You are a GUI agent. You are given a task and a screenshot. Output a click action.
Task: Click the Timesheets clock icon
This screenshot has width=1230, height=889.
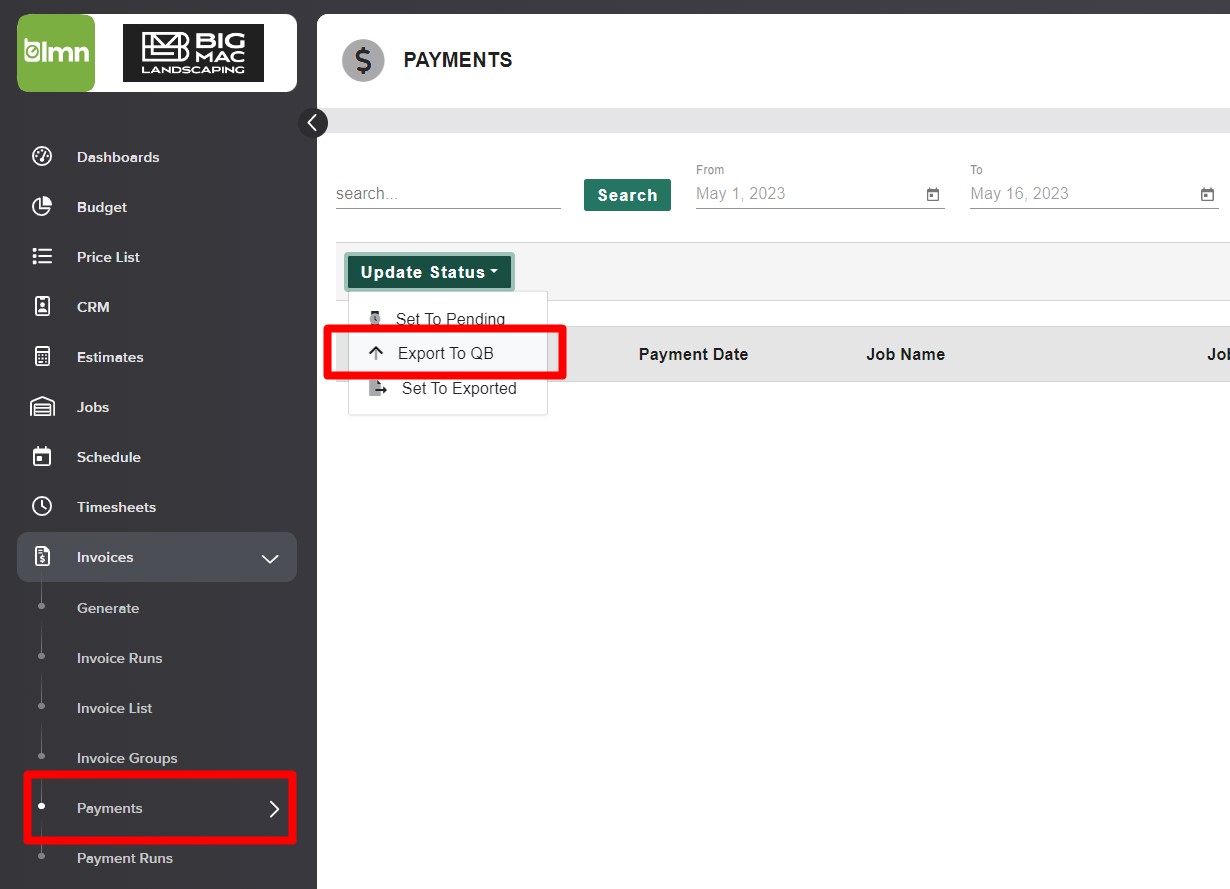42,506
